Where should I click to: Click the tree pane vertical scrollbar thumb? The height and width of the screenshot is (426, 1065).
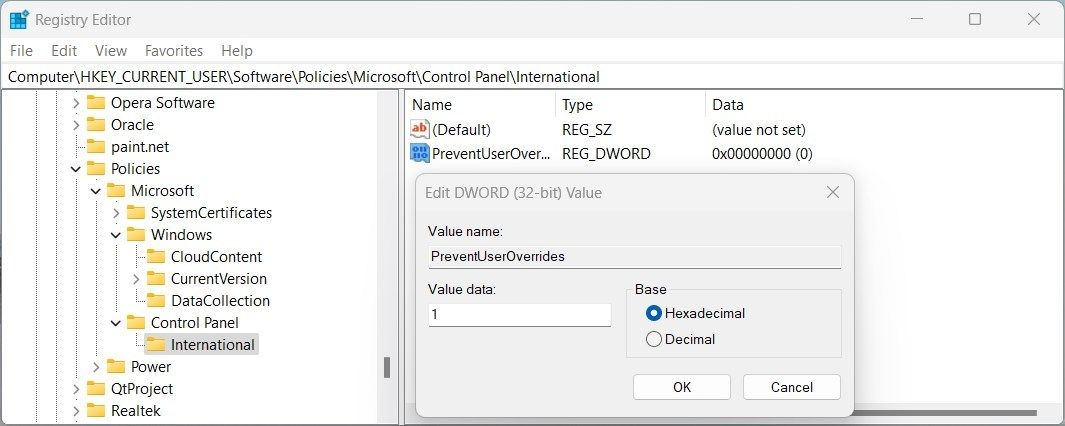(386, 368)
